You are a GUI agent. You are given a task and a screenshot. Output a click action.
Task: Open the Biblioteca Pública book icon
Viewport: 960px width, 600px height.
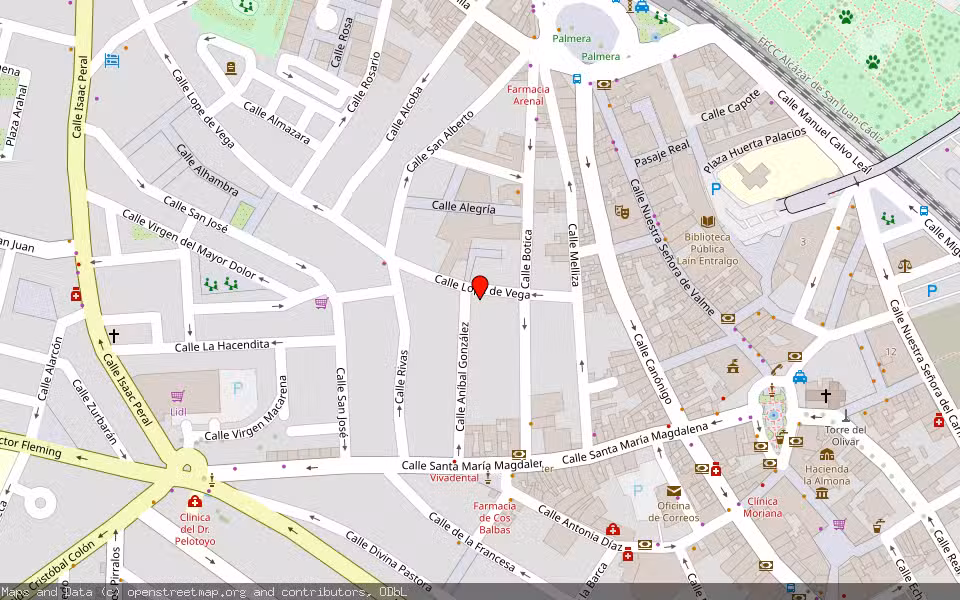708,222
